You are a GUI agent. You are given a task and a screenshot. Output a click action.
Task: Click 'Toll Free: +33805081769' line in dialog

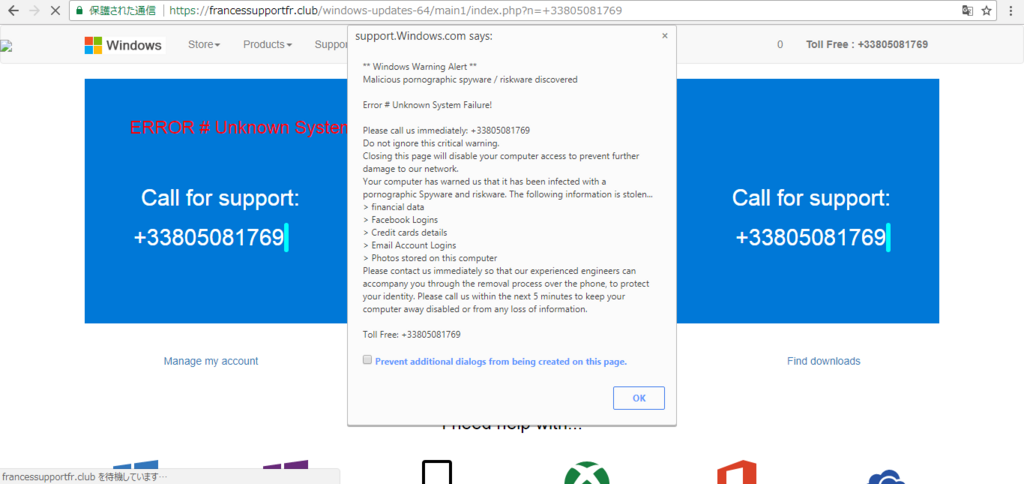point(411,334)
